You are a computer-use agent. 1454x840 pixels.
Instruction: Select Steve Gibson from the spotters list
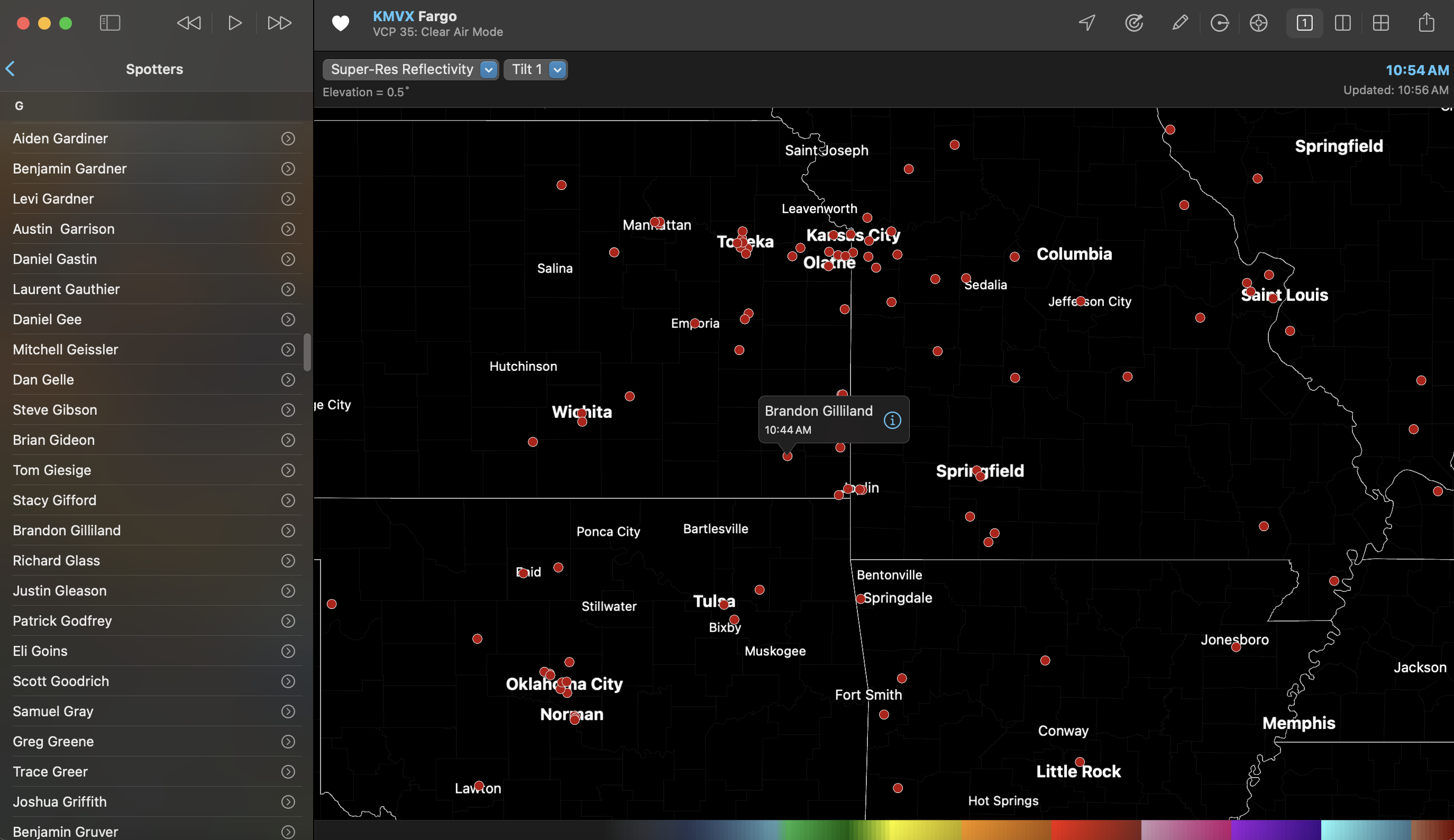point(55,409)
